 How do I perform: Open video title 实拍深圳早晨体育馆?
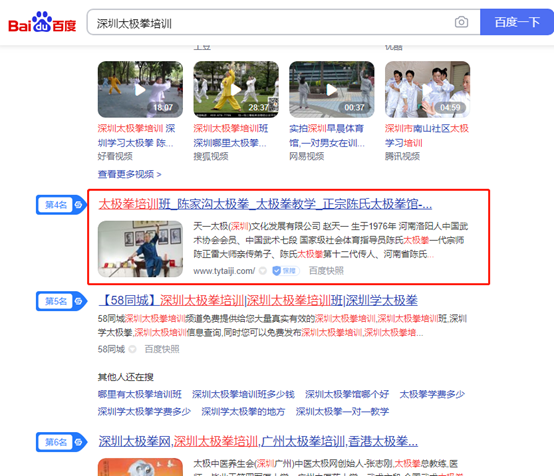coord(327,135)
